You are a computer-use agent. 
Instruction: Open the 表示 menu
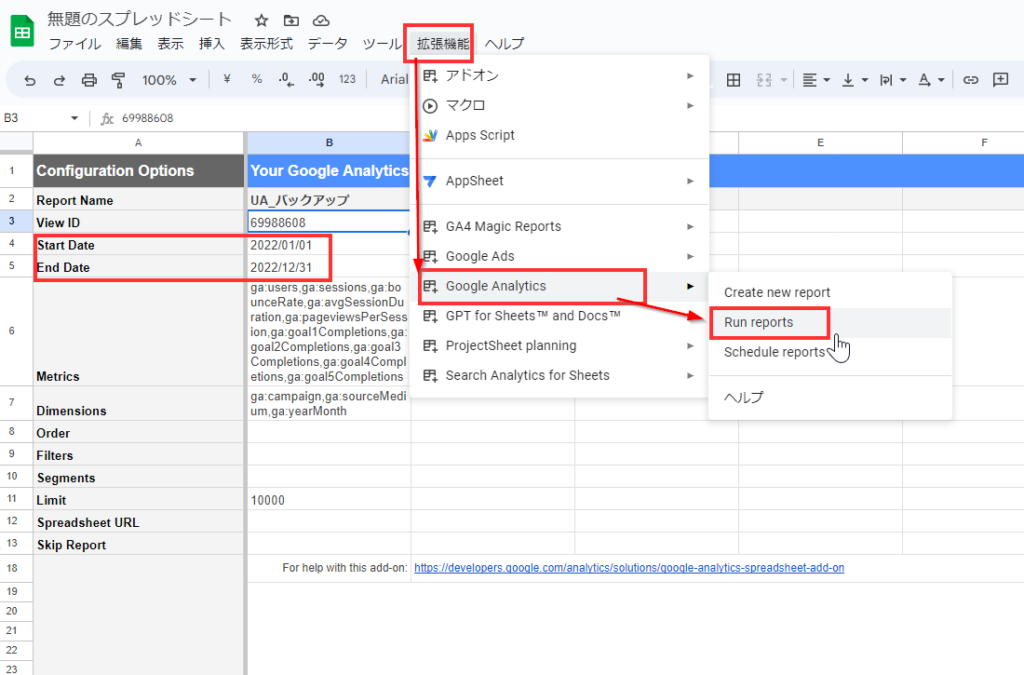pyautogui.click(x=170, y=44)
